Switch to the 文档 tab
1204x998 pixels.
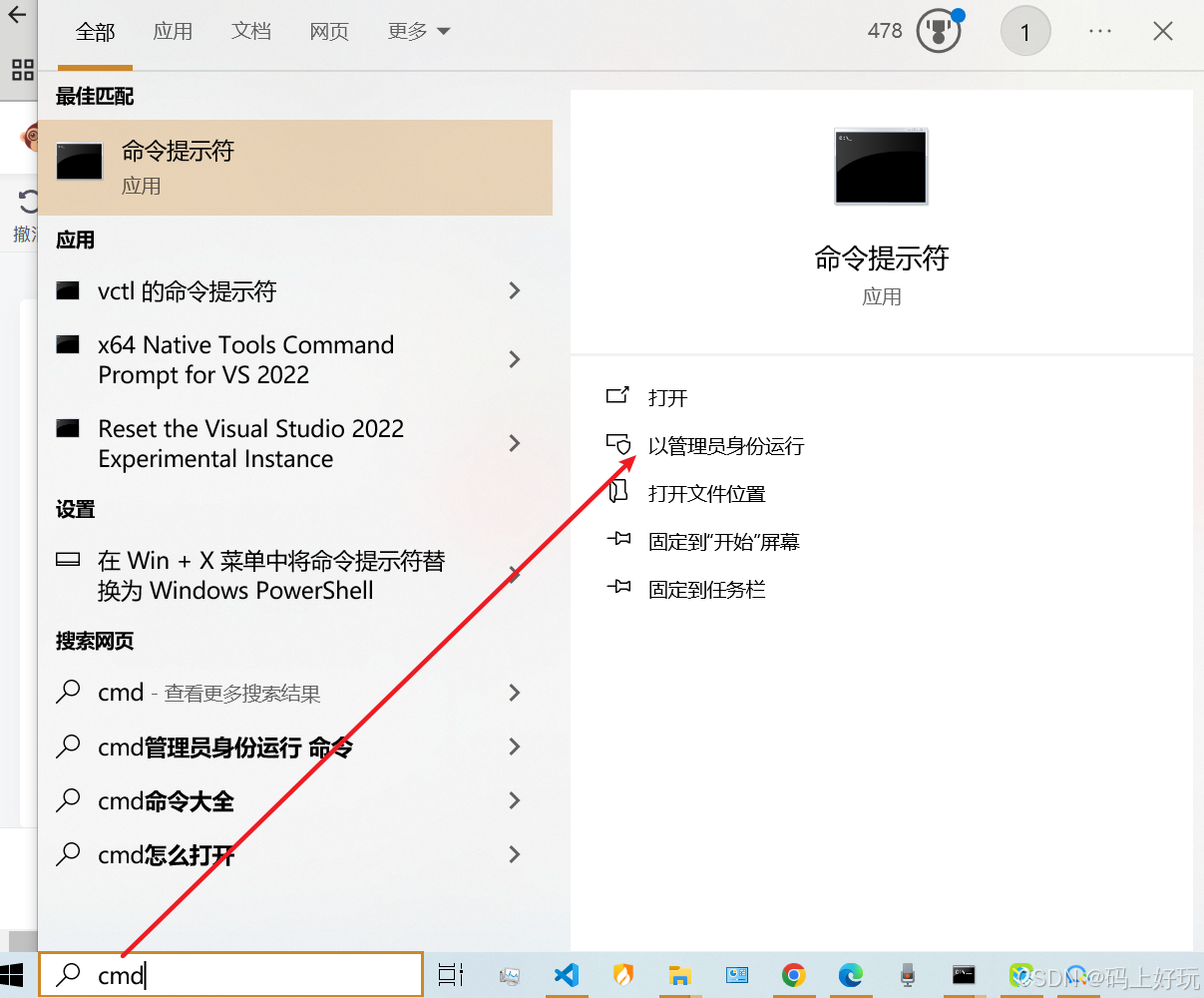[251, 31]
